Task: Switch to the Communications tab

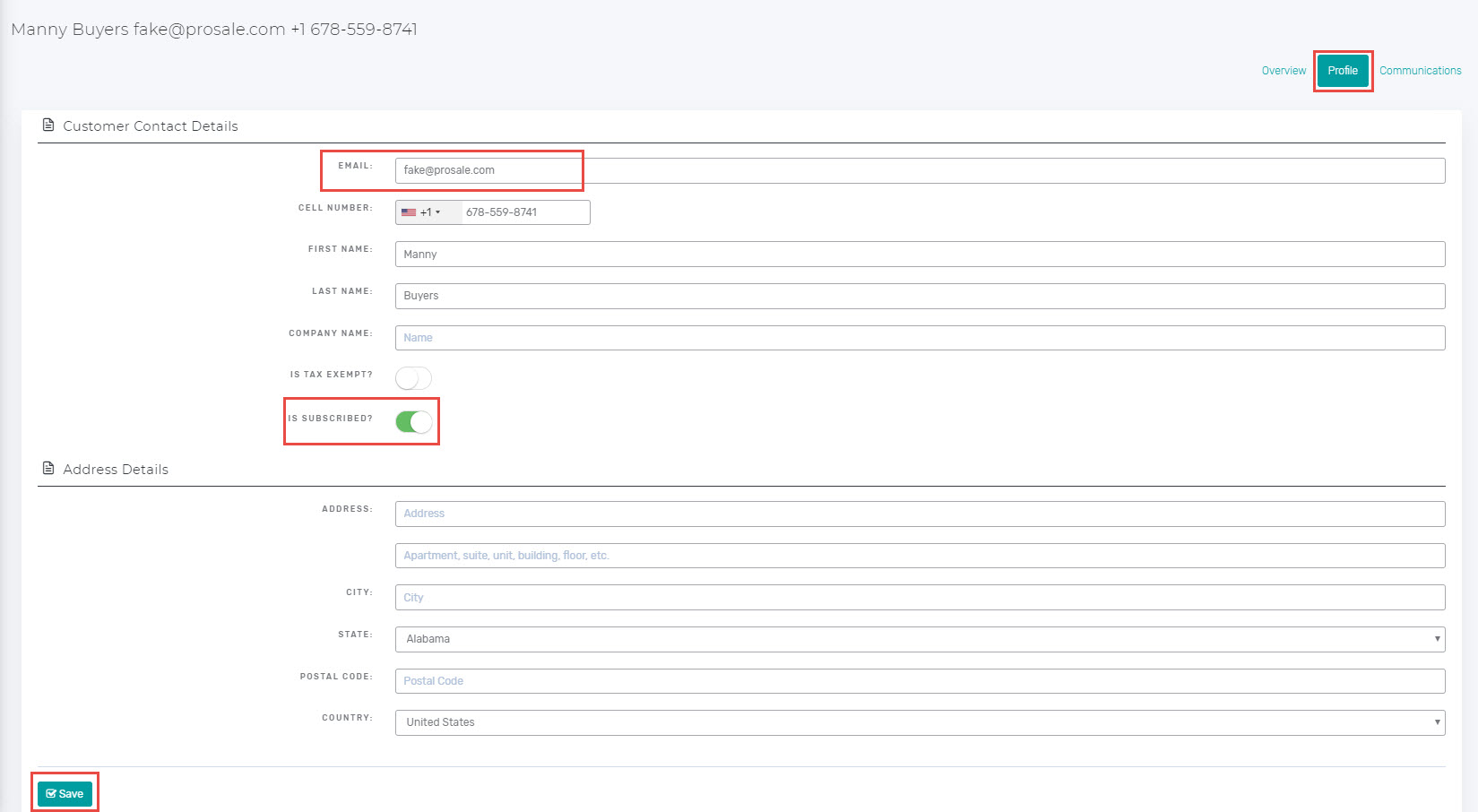Action: [x=1420, y=71]
